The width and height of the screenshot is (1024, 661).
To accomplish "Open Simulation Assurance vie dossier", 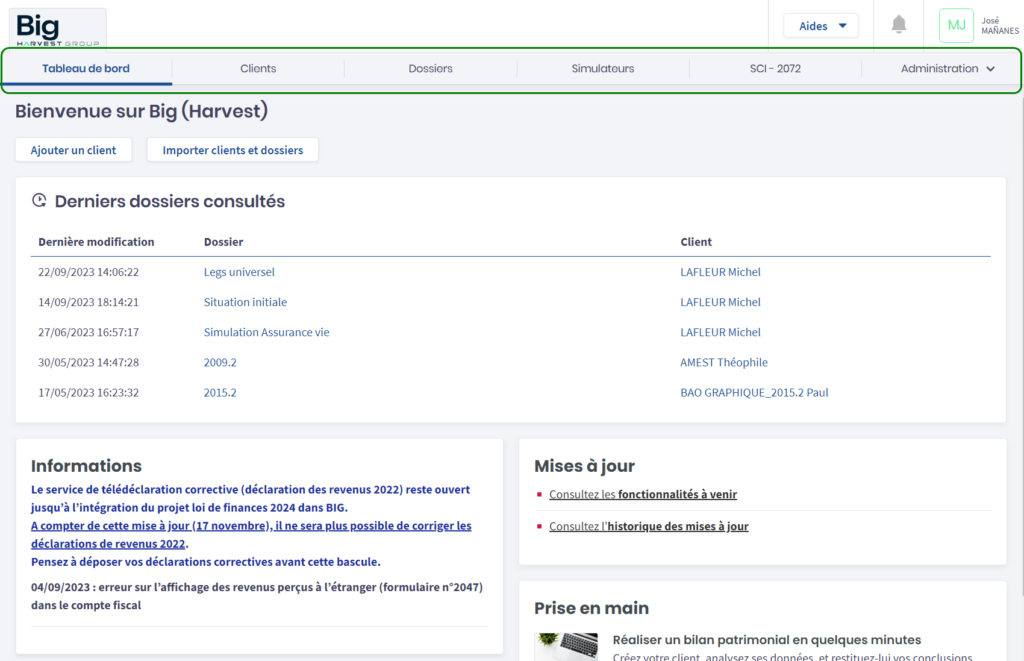I will pyautogui.click(x=266, y=332).
